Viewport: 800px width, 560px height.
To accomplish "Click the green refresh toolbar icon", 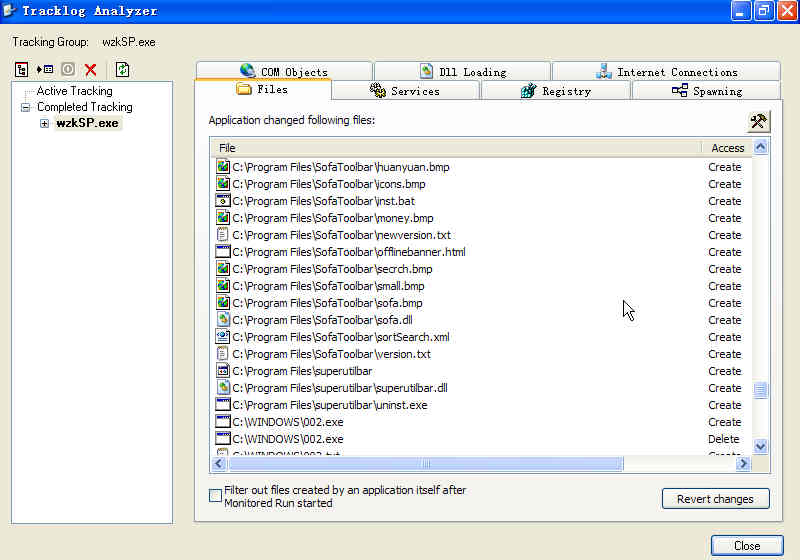I will pyautogui.click(x=122, y=69).
